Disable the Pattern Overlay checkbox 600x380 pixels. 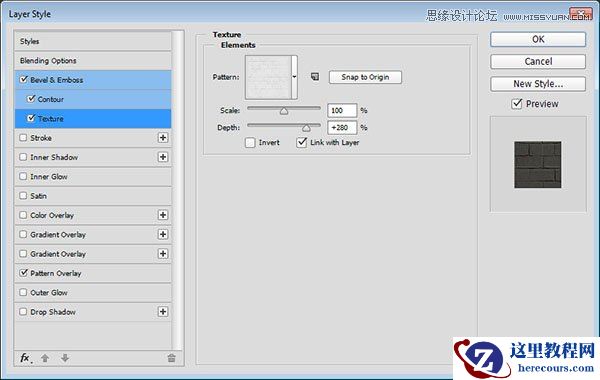click(24, 273)
